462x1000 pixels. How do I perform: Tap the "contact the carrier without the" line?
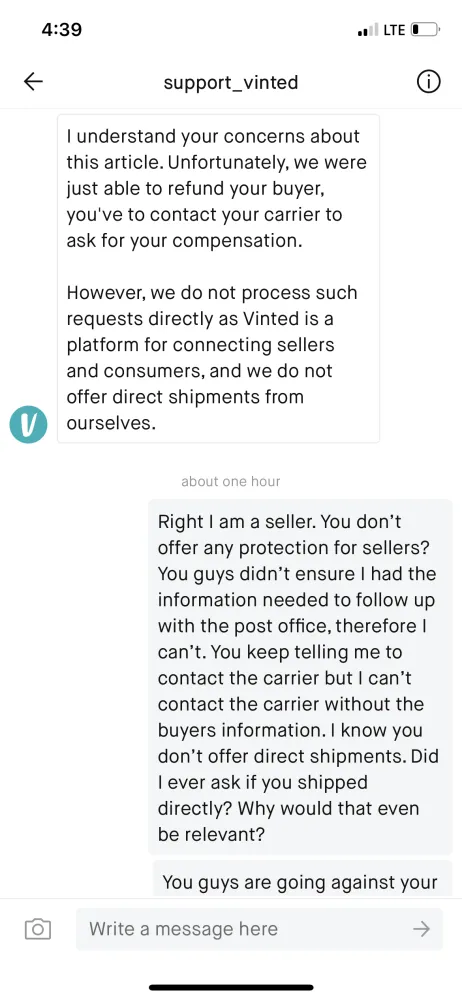point(290,704)
